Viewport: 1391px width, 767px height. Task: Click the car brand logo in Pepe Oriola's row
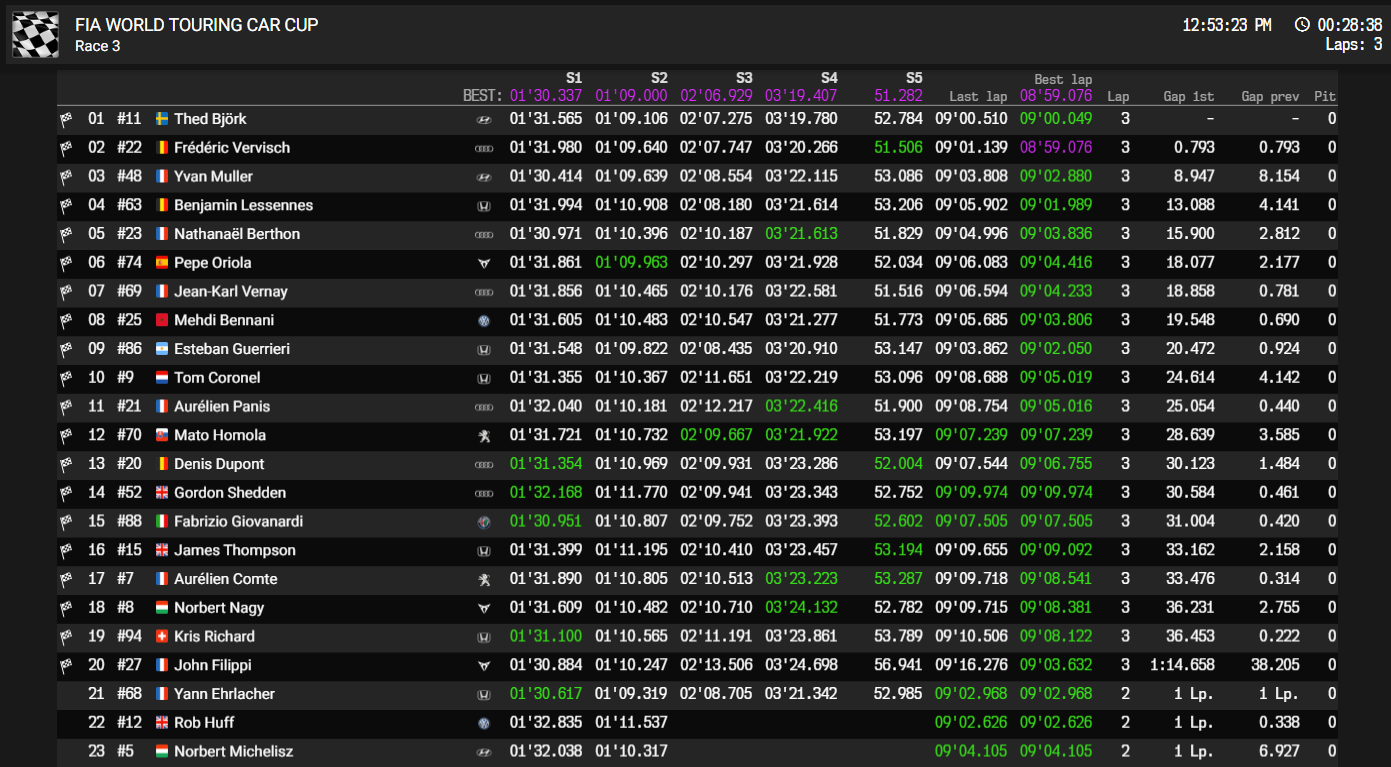(x=484, y=263)
